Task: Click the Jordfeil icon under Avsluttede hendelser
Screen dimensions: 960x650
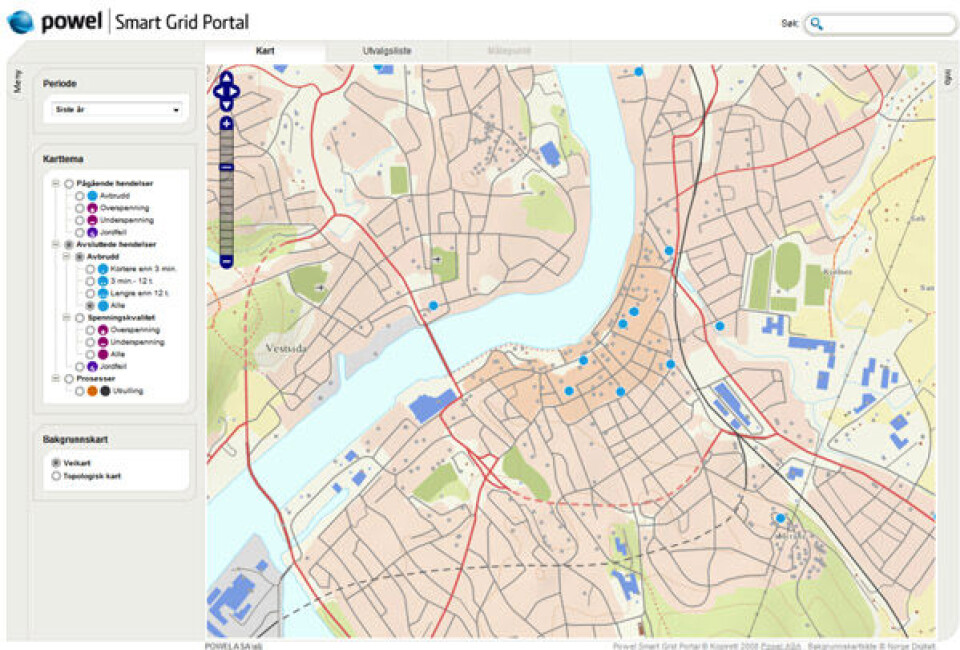Action: click(92, 367)
